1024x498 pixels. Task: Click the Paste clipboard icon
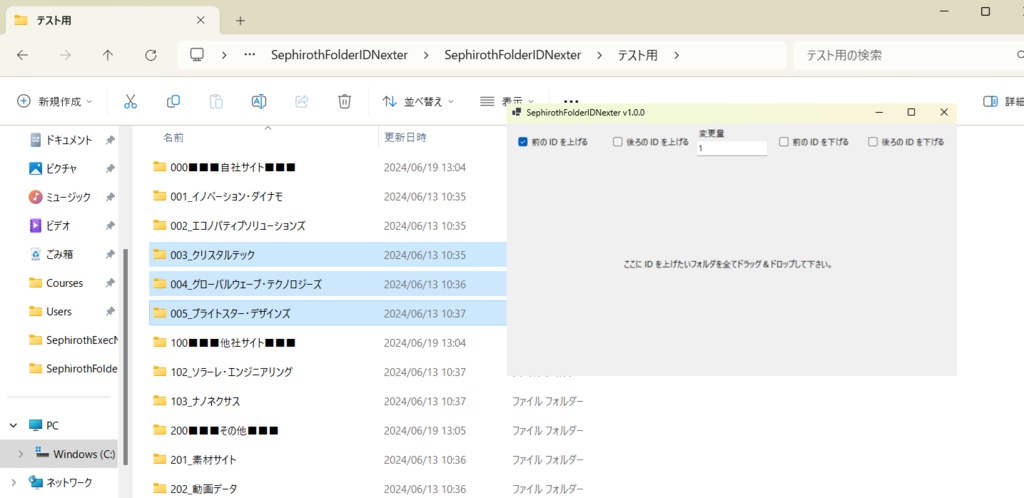click(216, 101)
